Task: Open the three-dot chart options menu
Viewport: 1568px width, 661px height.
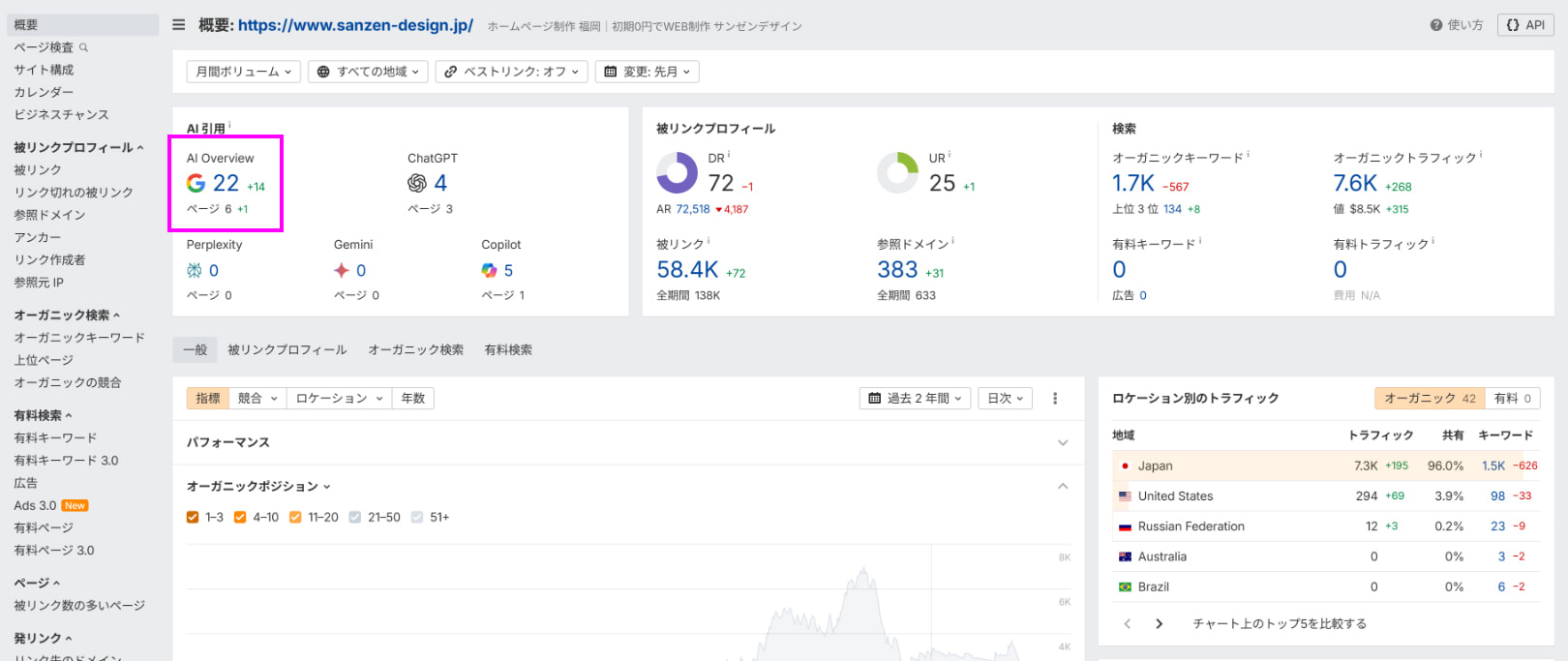Action: pos(1055,398)
